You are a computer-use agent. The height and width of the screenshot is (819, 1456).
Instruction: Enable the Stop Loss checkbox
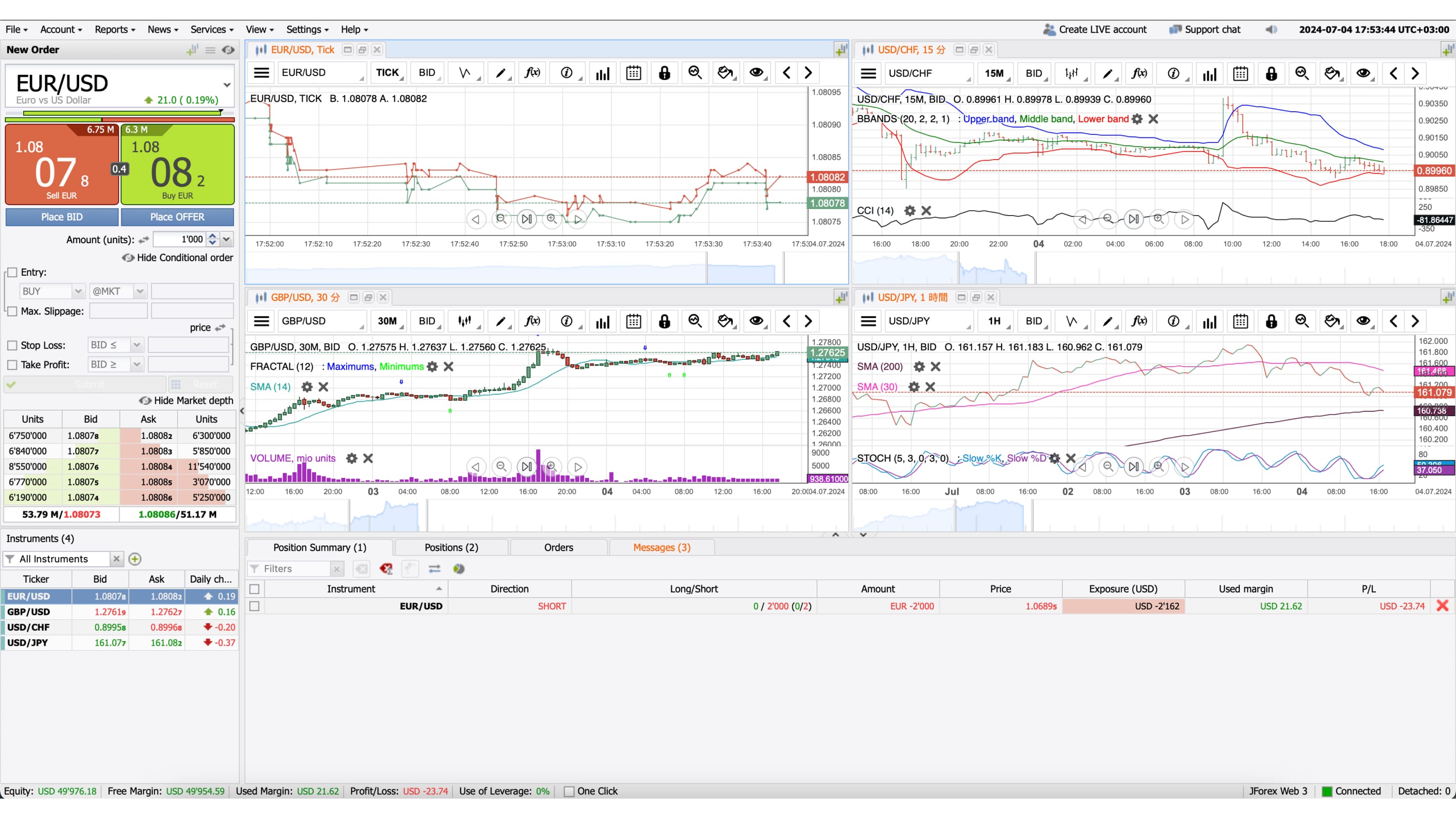coord(12,345)
